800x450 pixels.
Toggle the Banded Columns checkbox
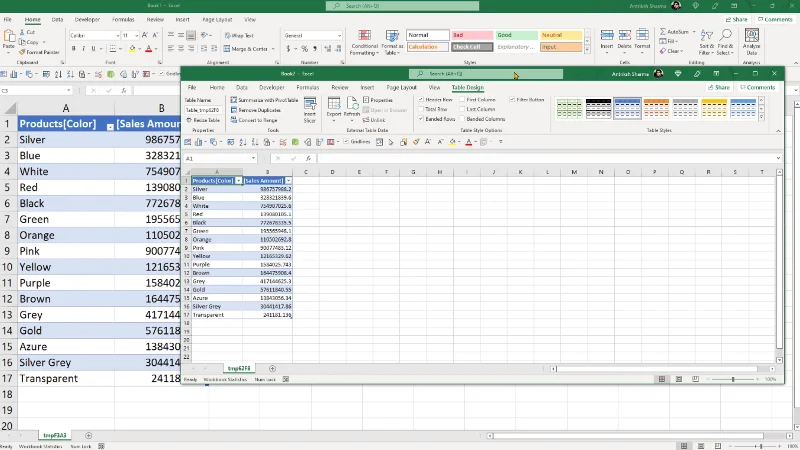[x=462, y=119]
